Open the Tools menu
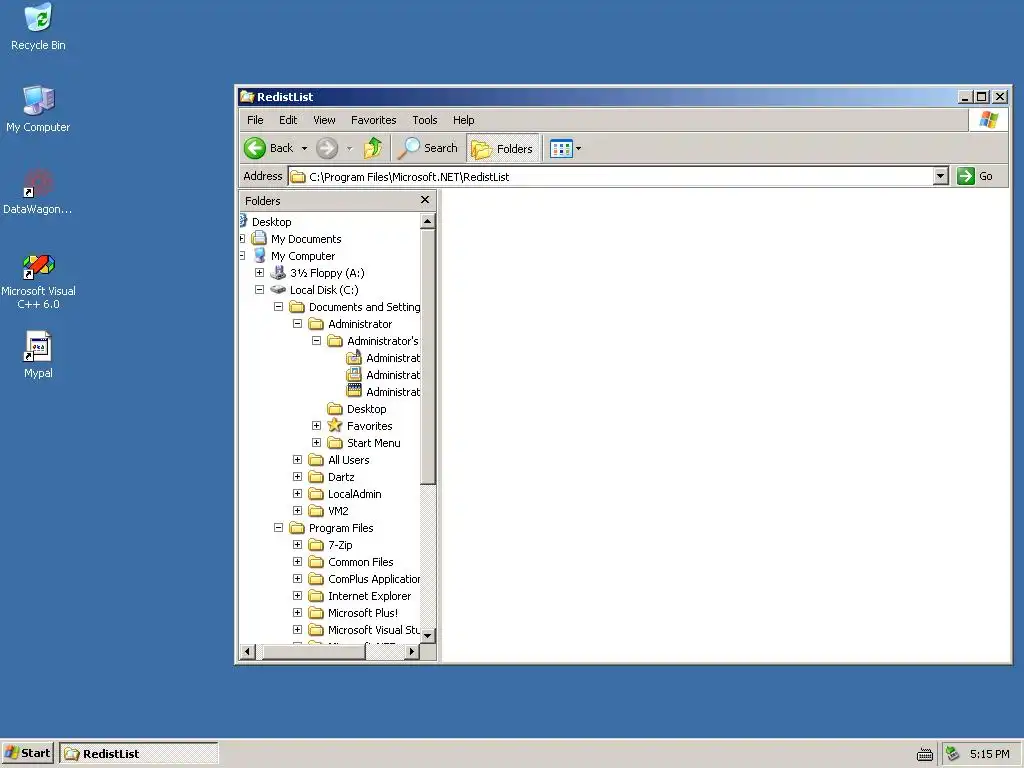Image resolution: width=1024 pixels, height=768 pixels. pos(424,120)
